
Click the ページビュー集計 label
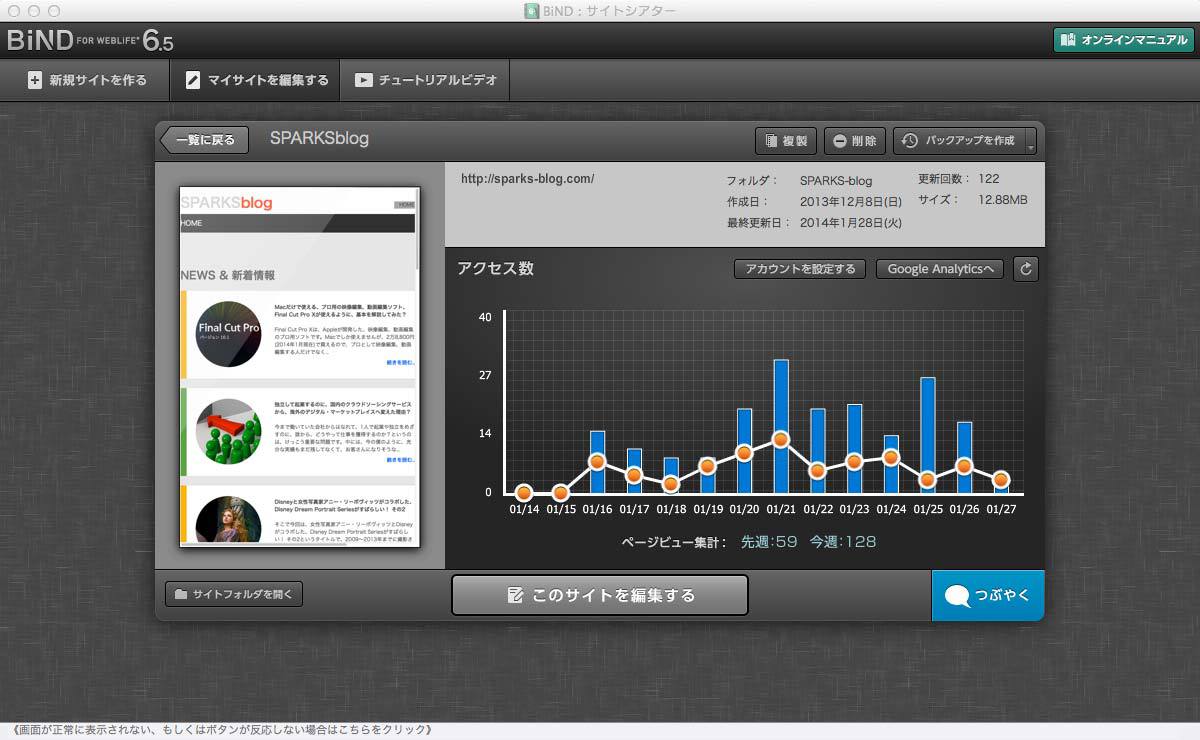(675, 542)
